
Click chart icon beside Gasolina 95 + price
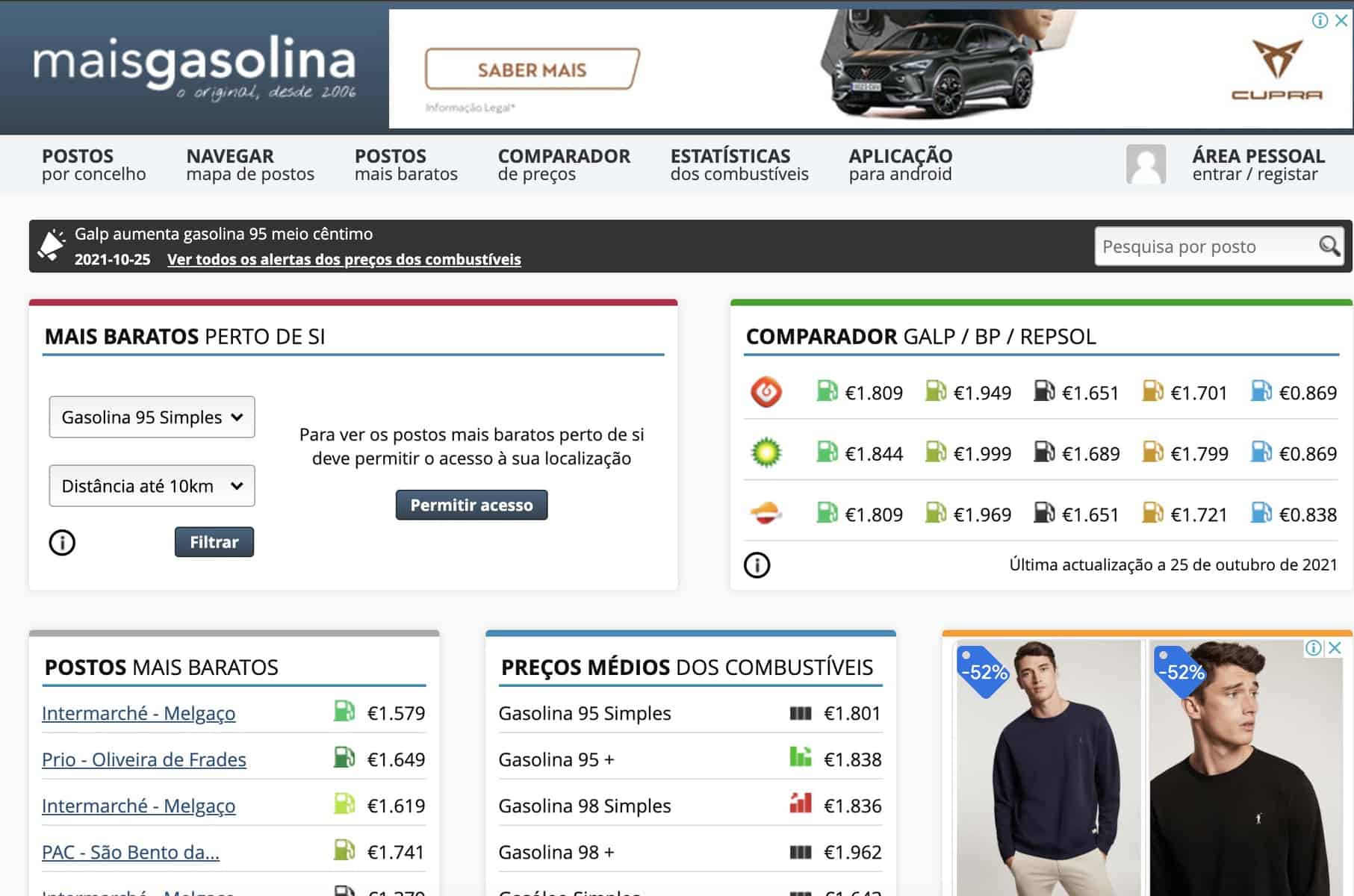[x=800, y=757]
